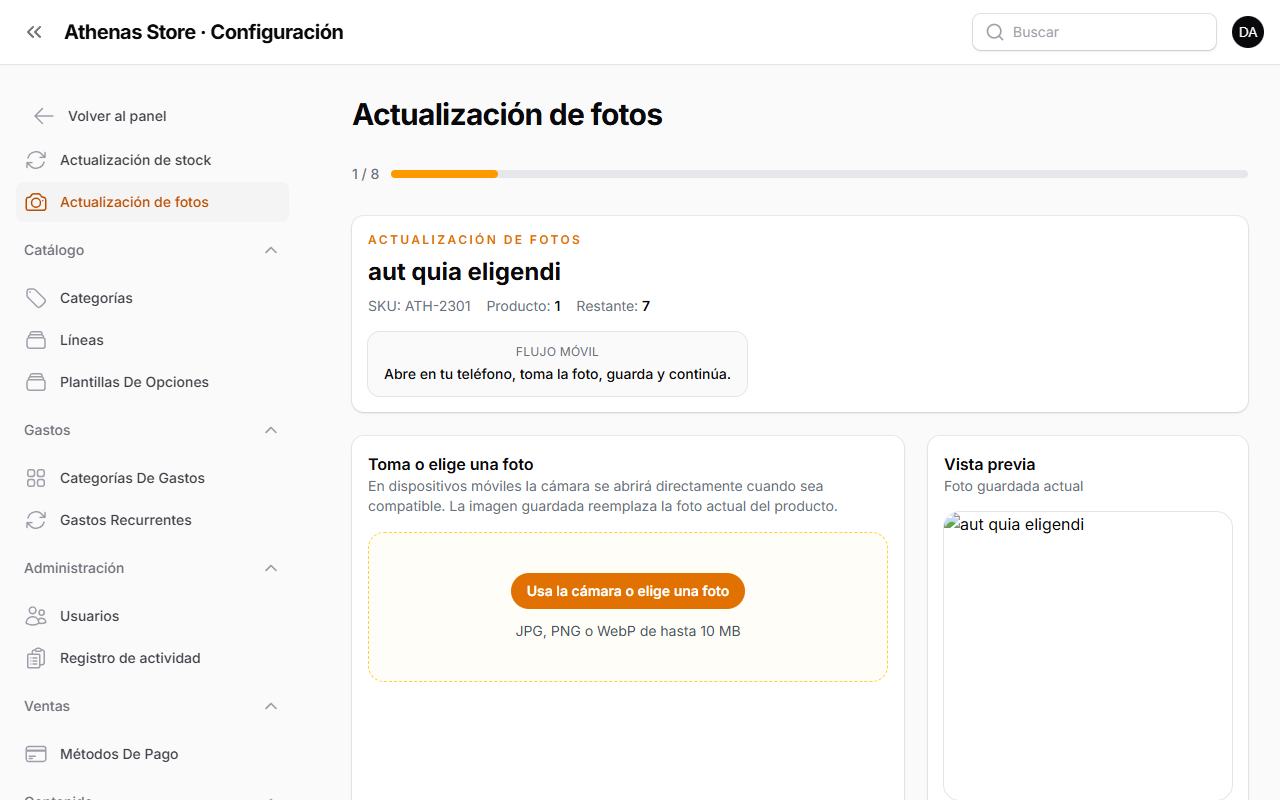The height and width of the screenshot is (800, 1280).
Task: Collapse the Catálogo section chevron
Action: [271, 250]
